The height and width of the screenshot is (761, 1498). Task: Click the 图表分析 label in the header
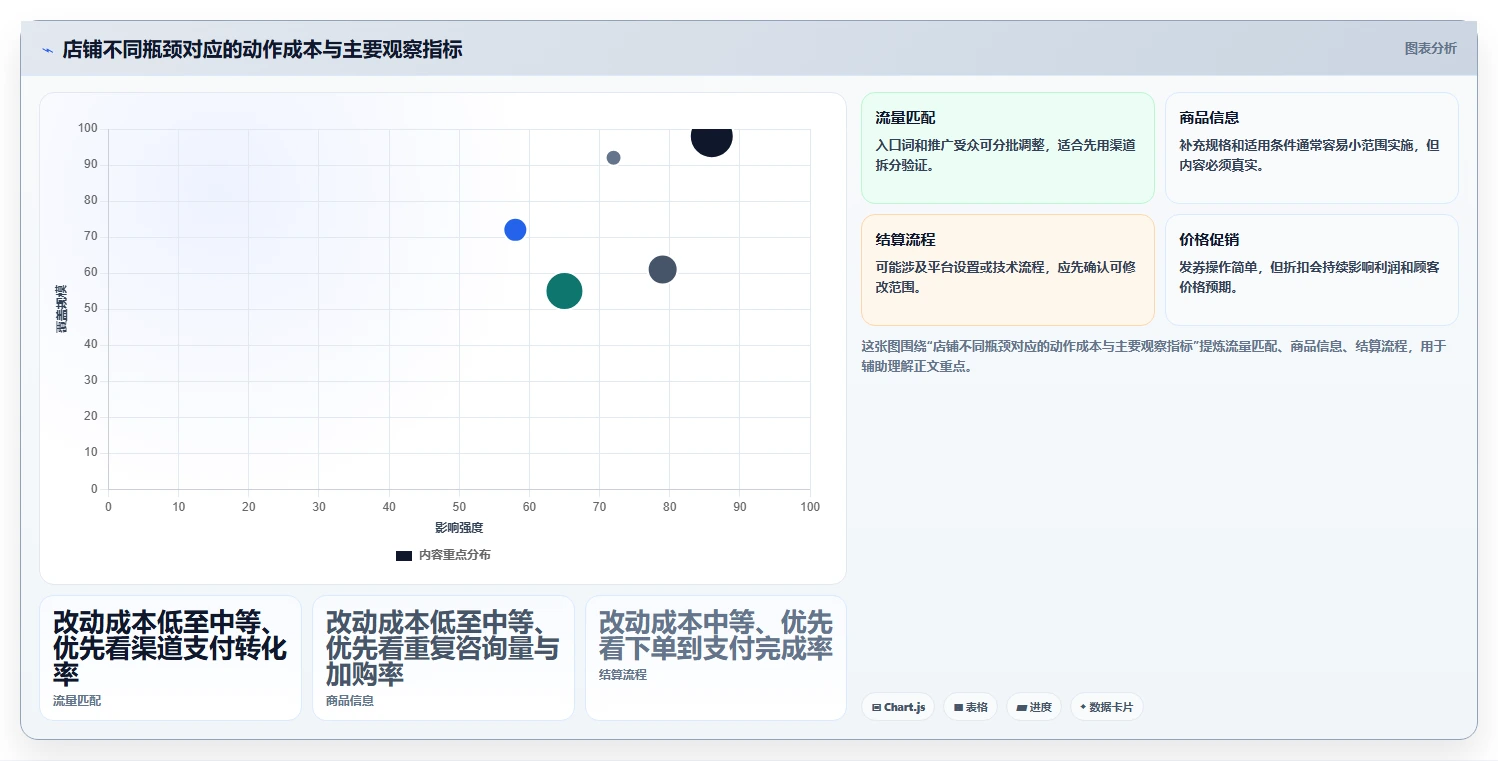tap(1430, 48)
